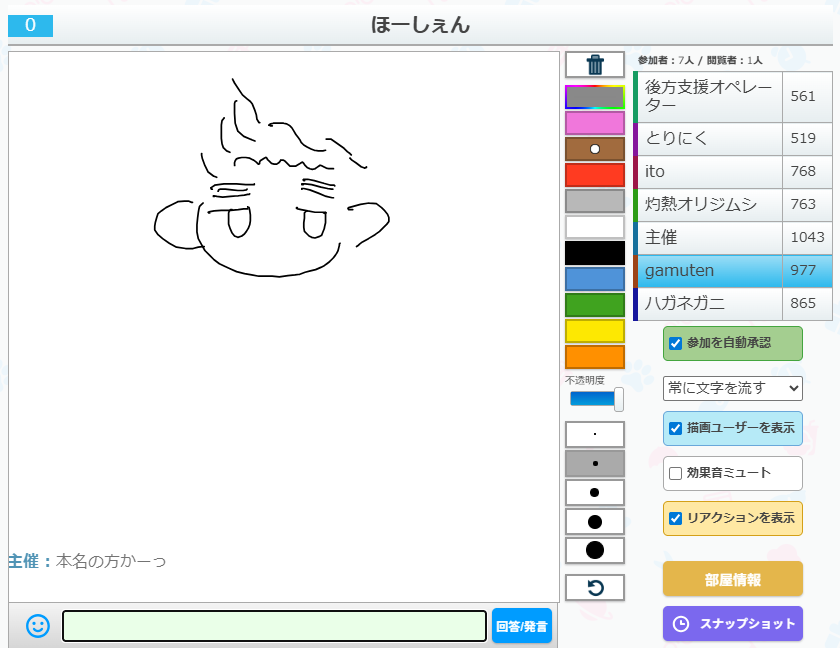Viewport: 840px width, 648px height.
Task: Select player 主催 in participant list
Action: (708, 238)
